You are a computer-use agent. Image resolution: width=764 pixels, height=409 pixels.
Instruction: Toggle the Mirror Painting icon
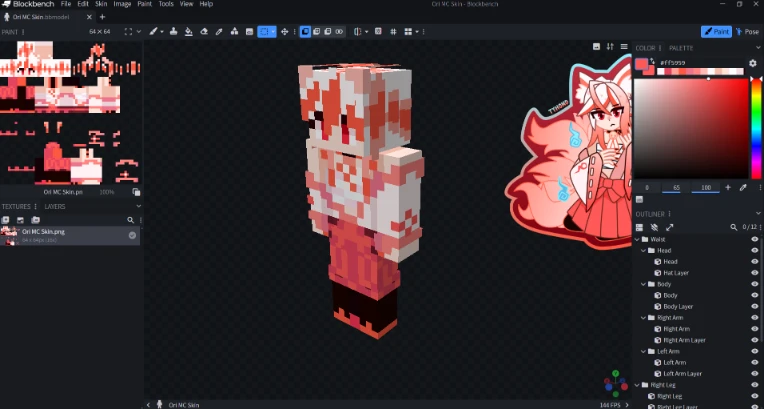(x=358, y=32)
